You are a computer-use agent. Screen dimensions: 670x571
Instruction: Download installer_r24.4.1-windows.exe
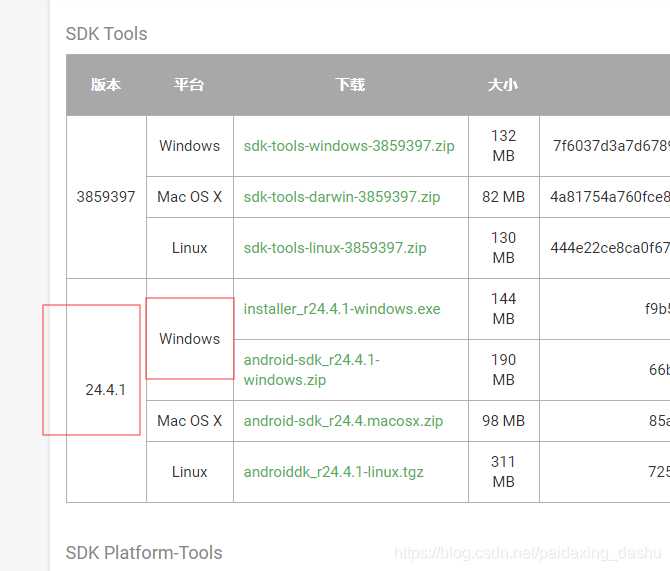(342, 309)
